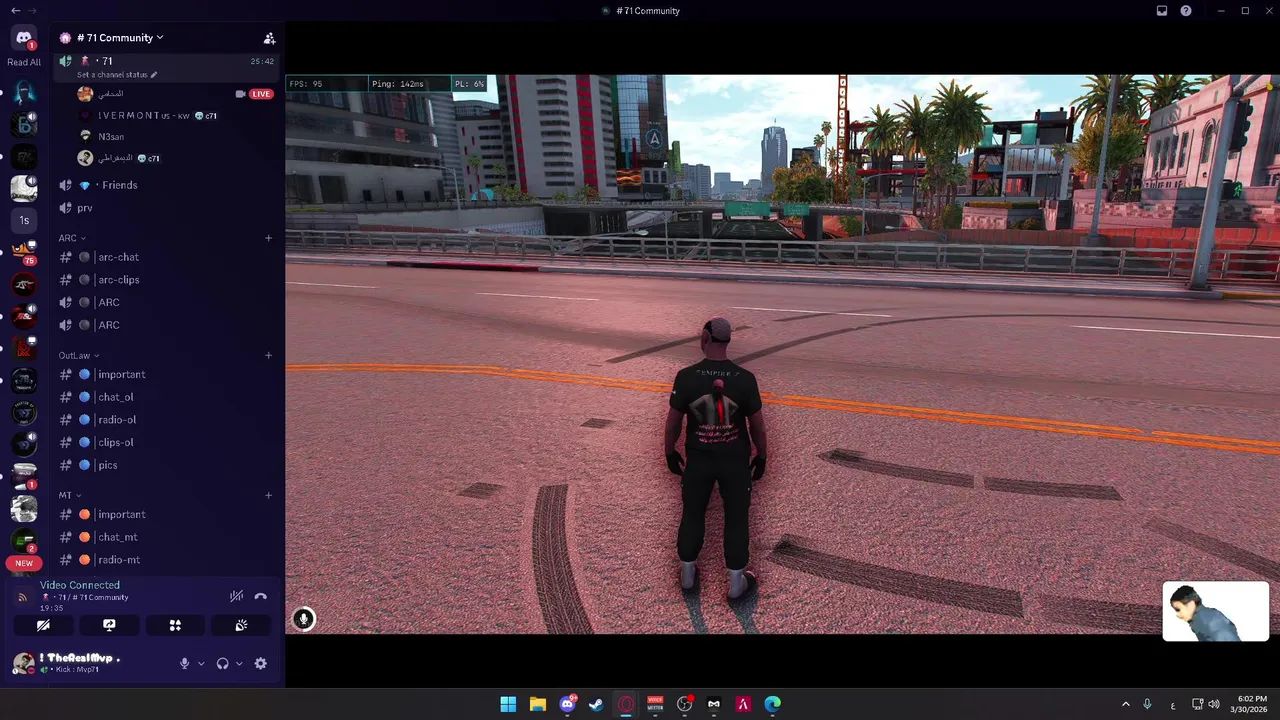Image resolution: width=1280 pixels, height=720 pixels.
Task: Open OBS Studio from the taskbar
Action: pos(685,704)
